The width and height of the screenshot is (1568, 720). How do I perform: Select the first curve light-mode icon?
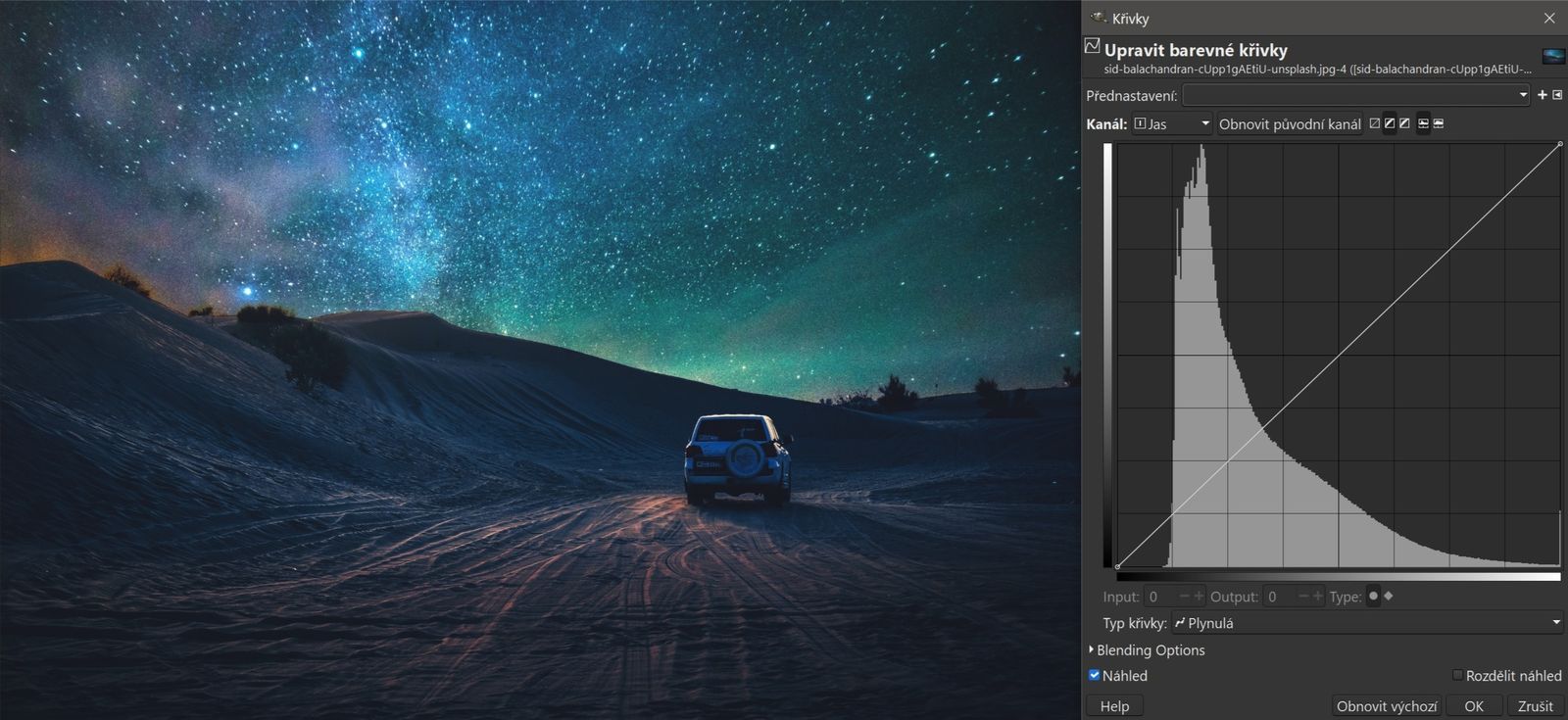click(1374, 123)
